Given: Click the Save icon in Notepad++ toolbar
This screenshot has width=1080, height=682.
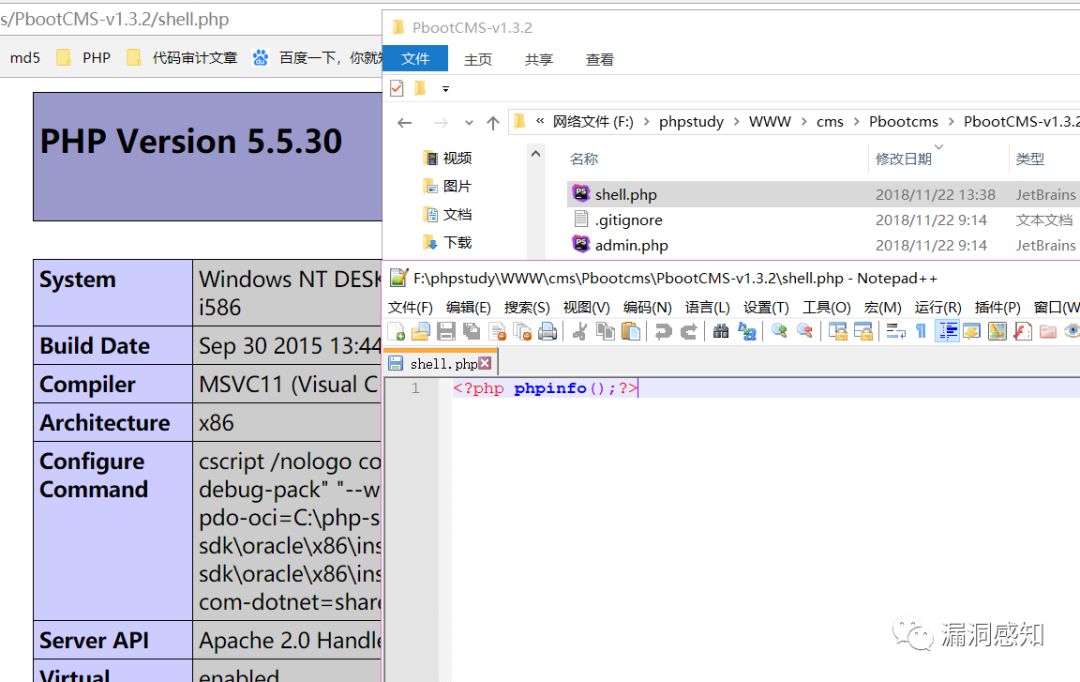Looking at the screenshot, I should pyautogui.click(x=446, y=332).
